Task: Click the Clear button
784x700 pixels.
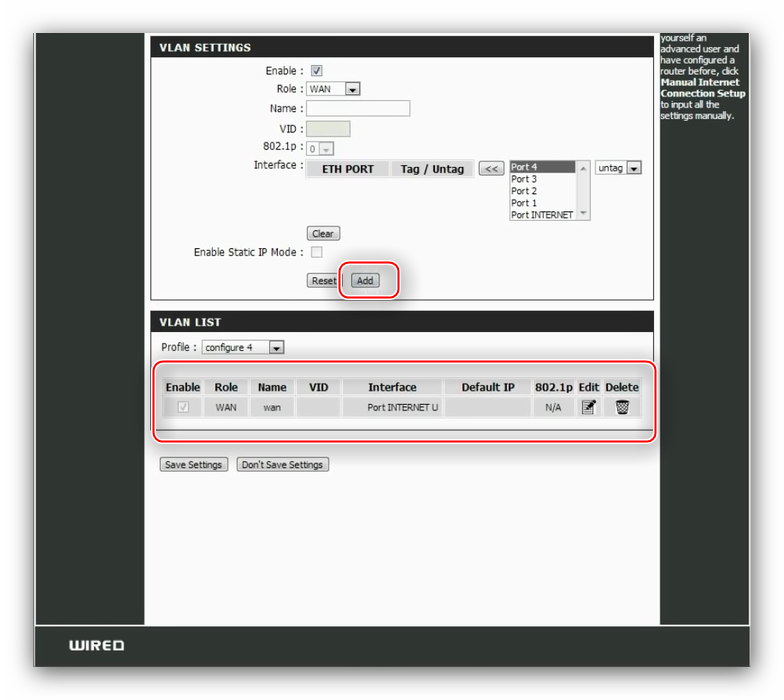Action: point(323,234)
